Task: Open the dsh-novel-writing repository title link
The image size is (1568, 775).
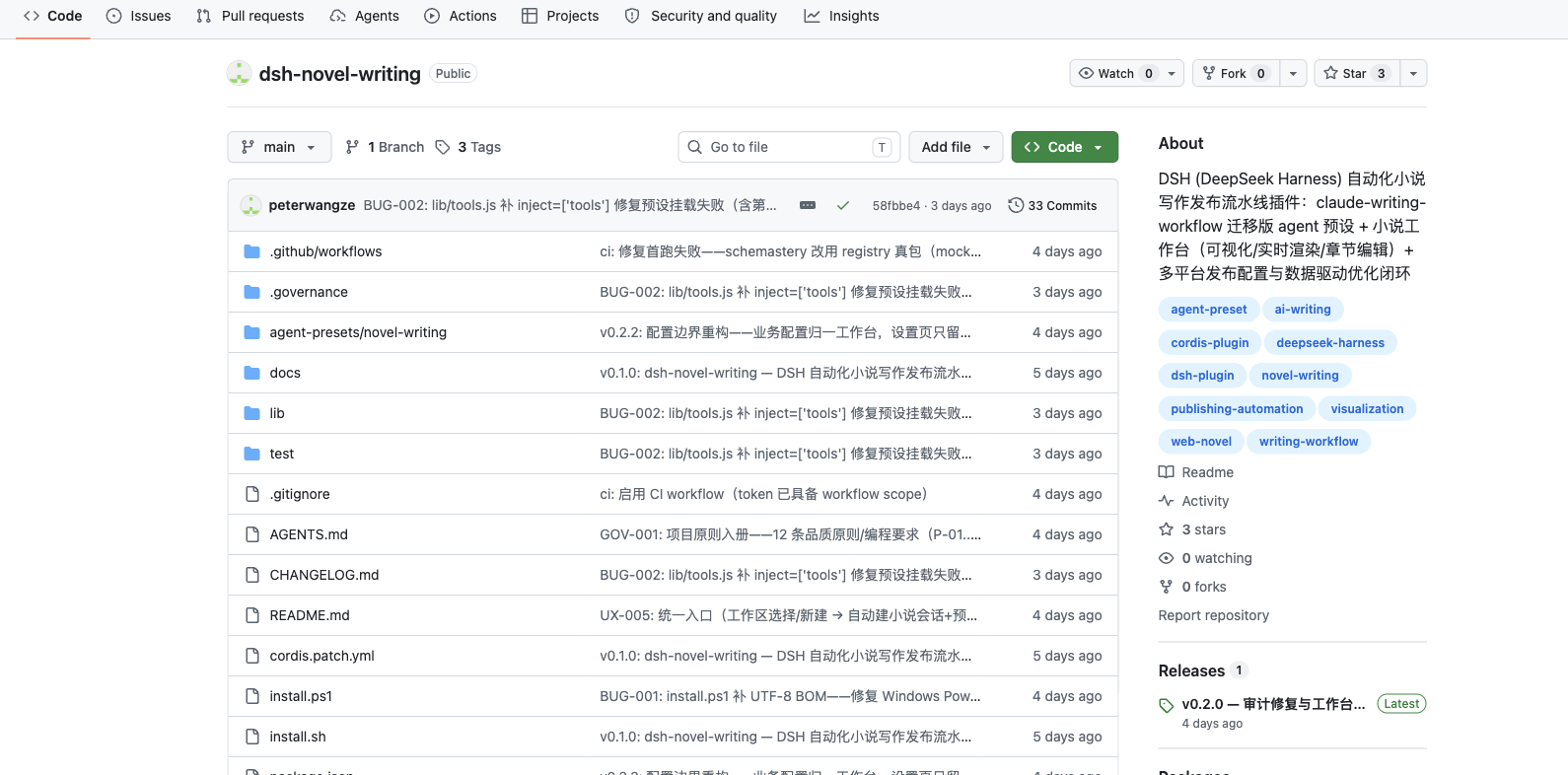Action: click(339, 74)
